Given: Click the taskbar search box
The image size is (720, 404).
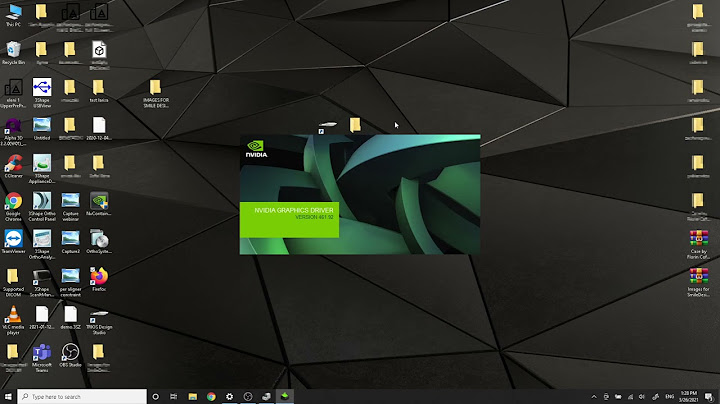Looking at the screenshot, I should point(82,396).
